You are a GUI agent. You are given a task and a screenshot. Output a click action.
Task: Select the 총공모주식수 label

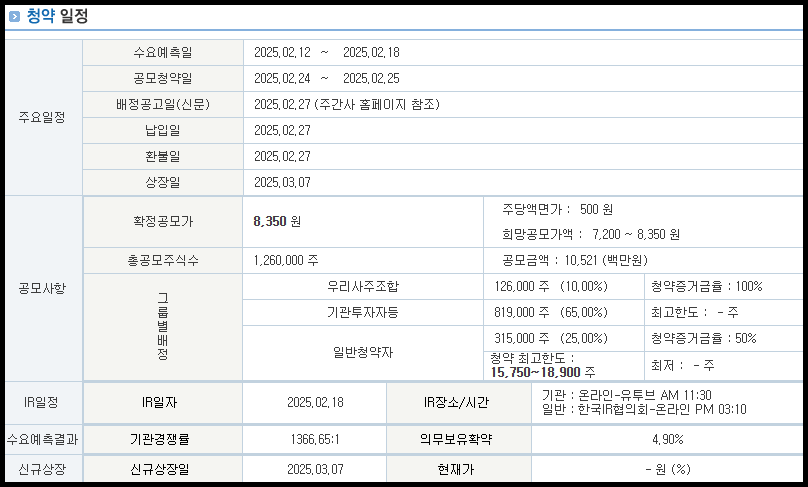[x=163, y=261]
